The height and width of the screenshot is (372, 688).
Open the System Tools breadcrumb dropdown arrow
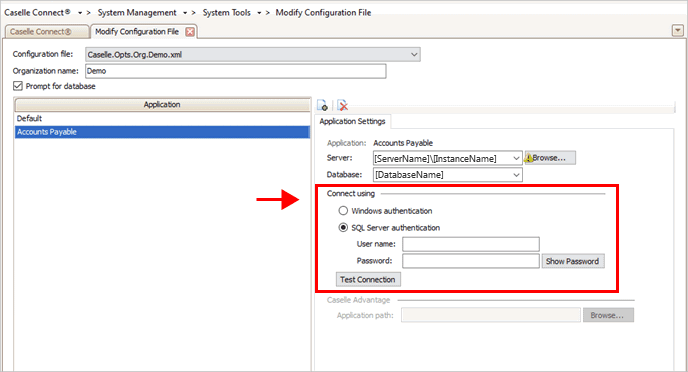pyautogui.click(x=259, y=13)
